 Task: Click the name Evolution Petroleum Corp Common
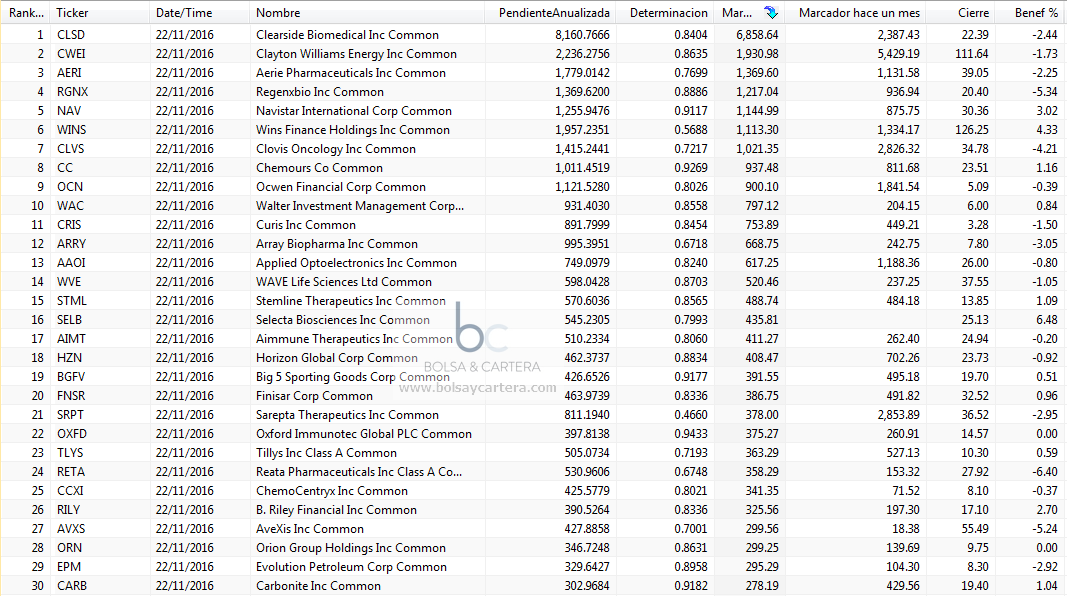click(351, 568)
